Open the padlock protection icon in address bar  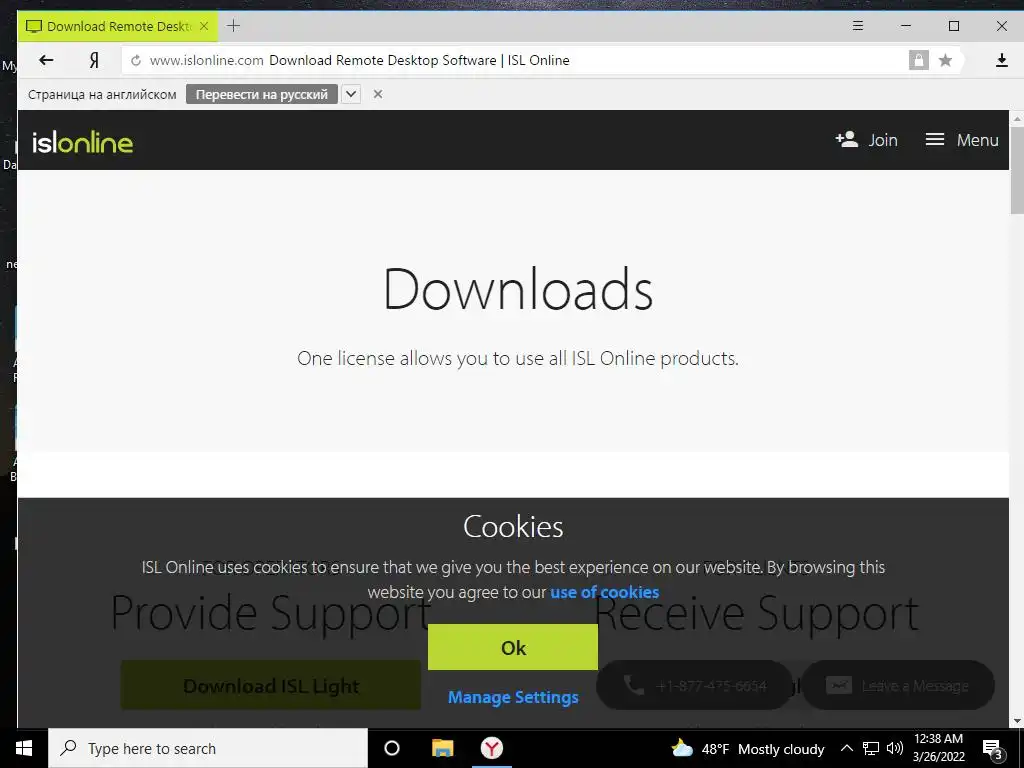[x=918, y=60]
